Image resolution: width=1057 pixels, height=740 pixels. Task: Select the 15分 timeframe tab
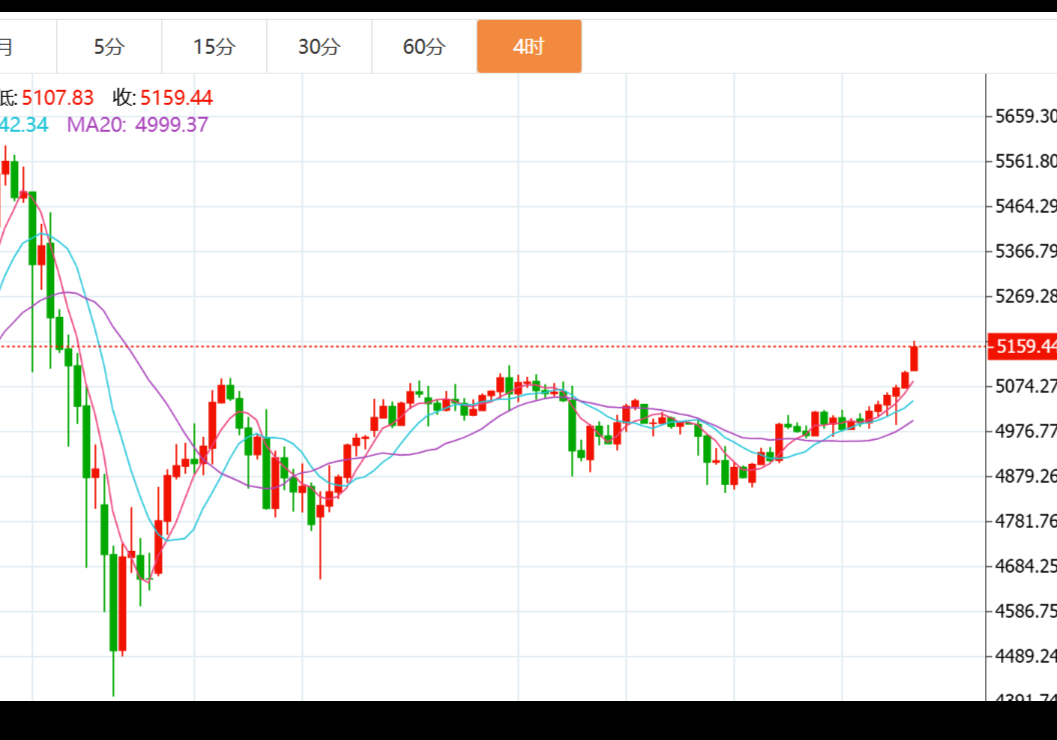(x=214, y=47)
